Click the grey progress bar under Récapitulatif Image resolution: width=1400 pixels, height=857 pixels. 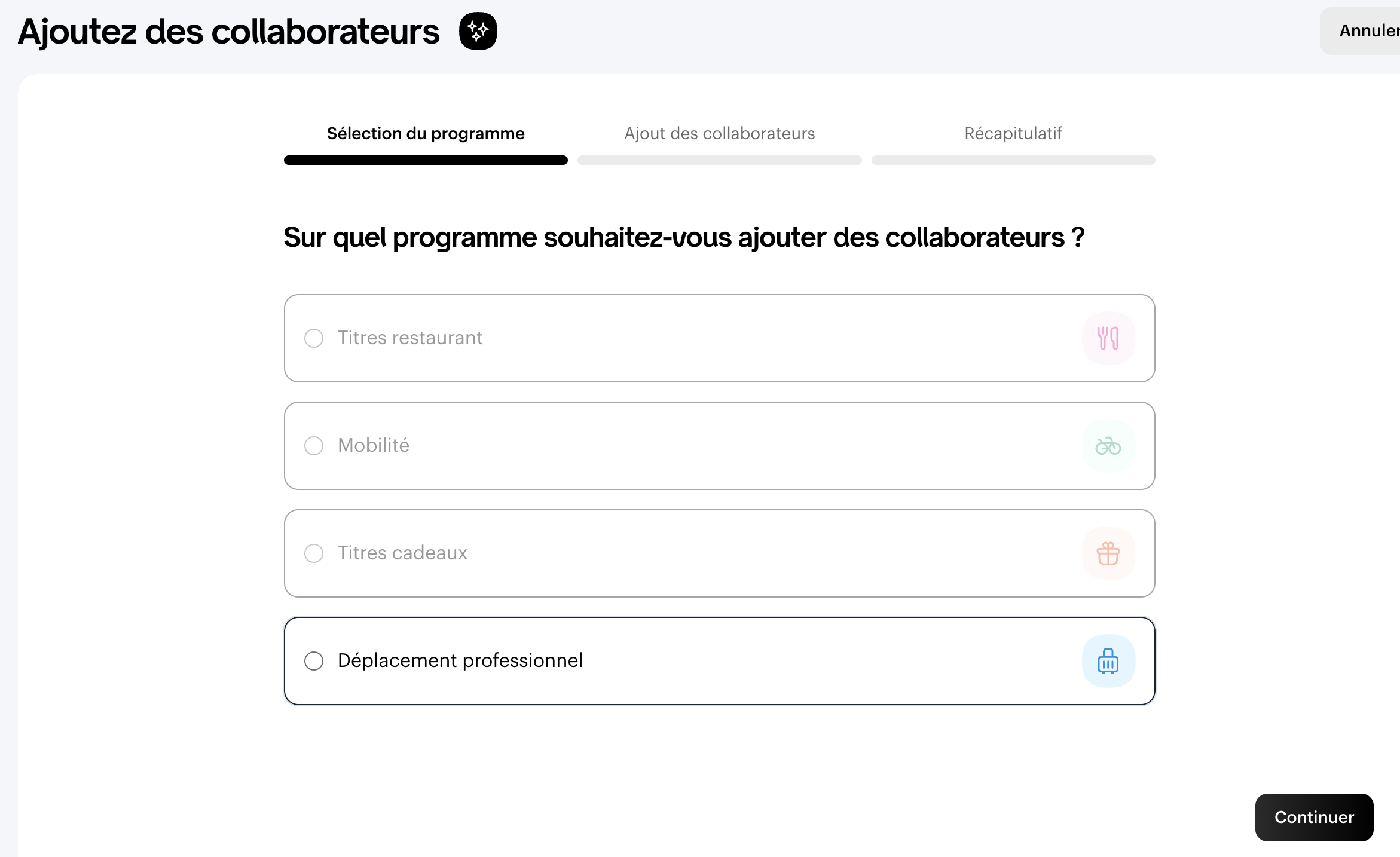[x=1013, y=160]
